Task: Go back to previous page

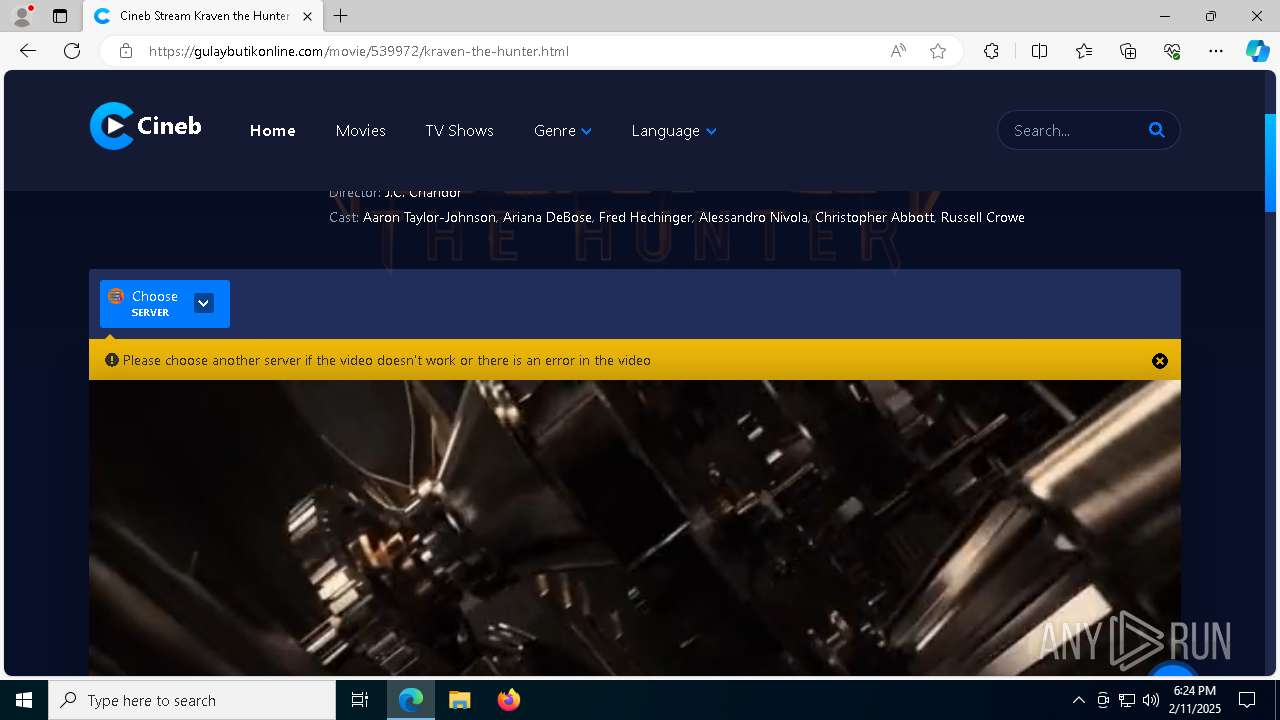Action: pos(28,51)
